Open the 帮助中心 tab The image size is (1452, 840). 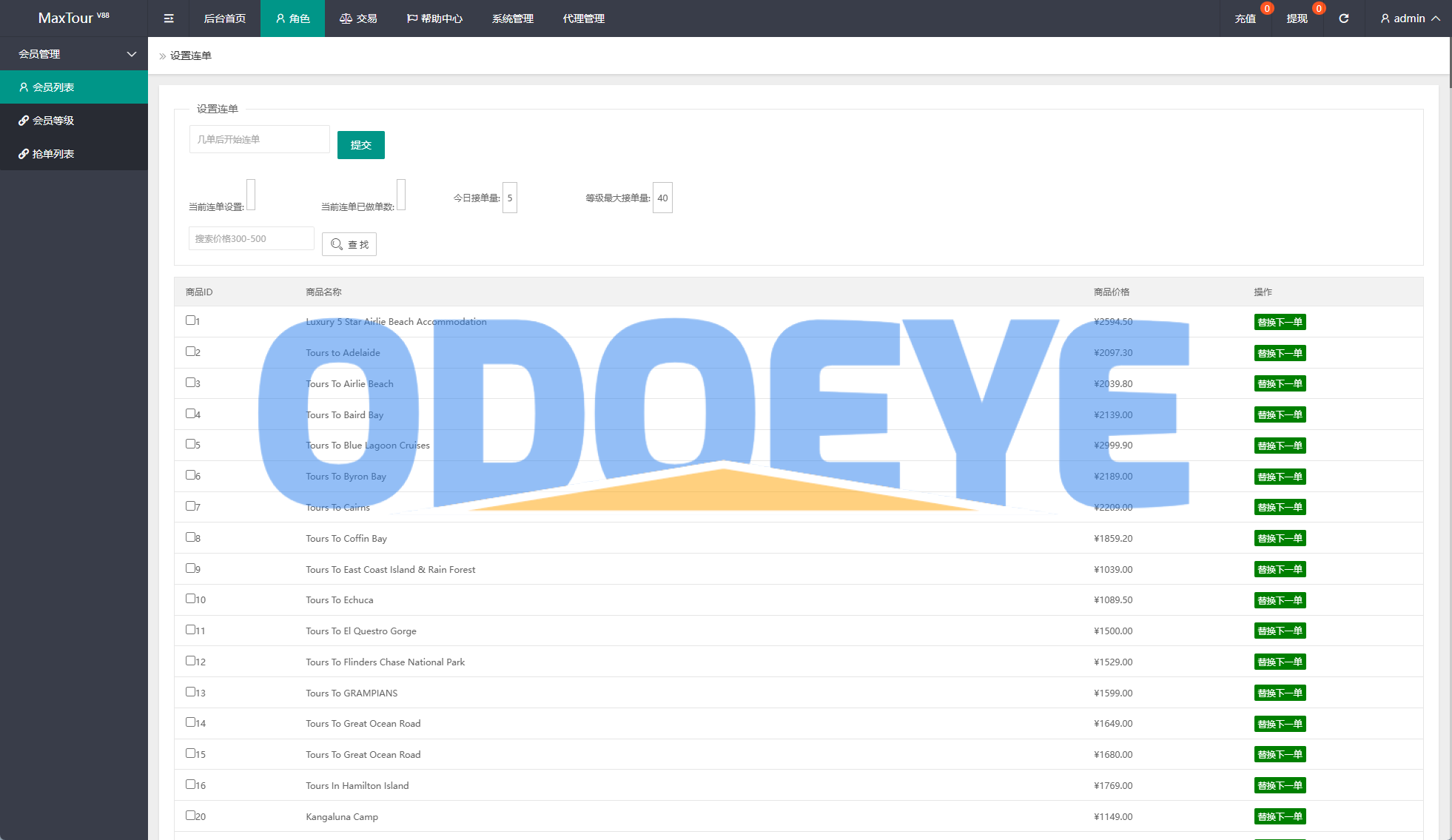434,19
